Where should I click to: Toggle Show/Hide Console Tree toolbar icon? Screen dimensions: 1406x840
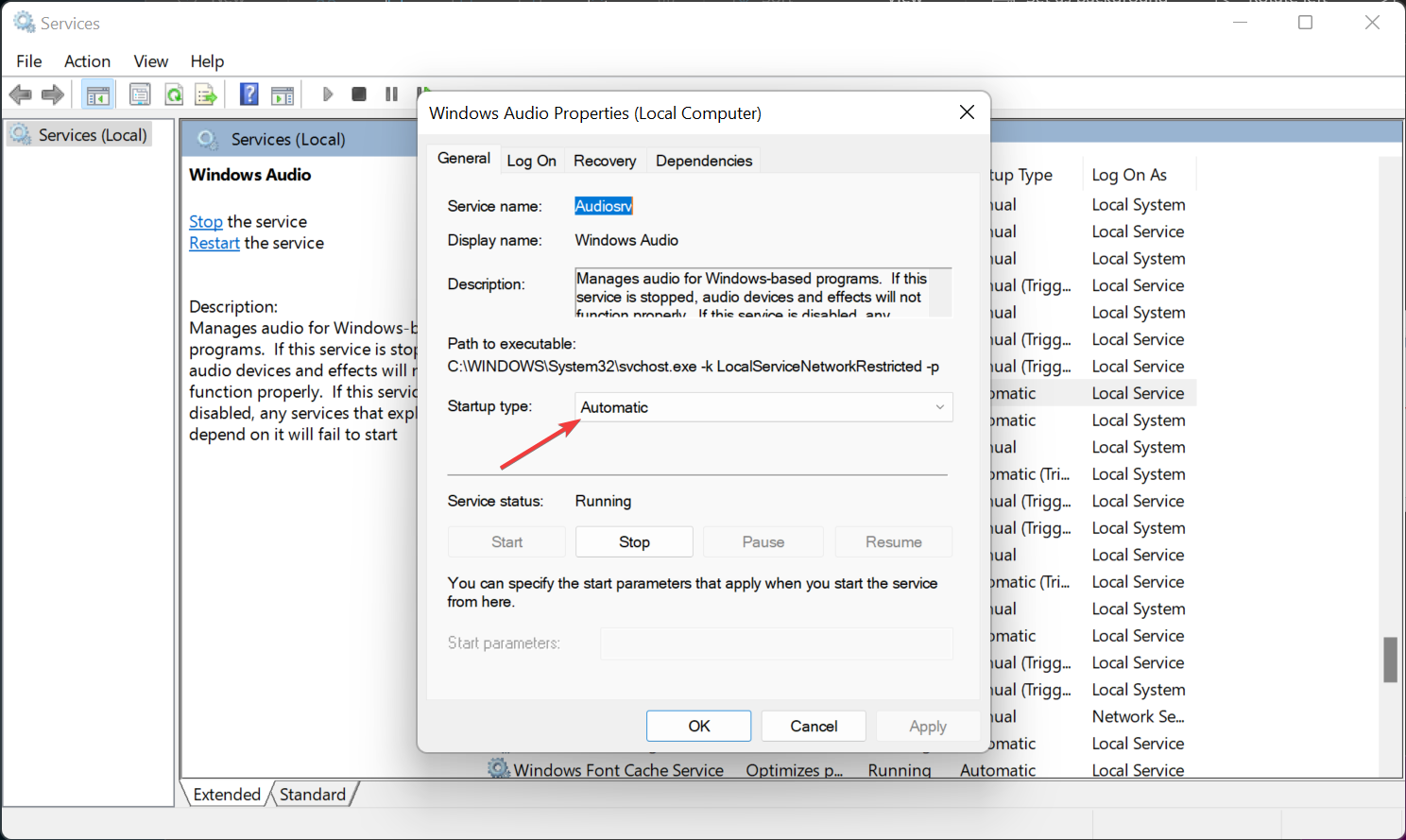[97, 94]
